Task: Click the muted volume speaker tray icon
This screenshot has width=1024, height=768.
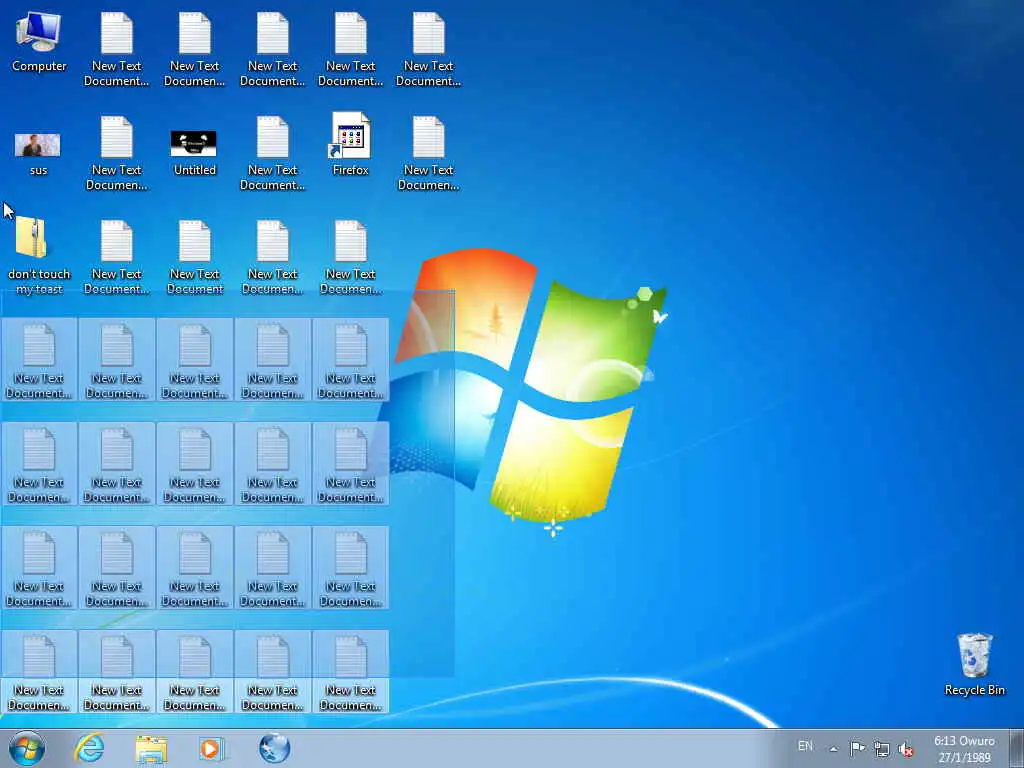Action: (x=906, y=749)
